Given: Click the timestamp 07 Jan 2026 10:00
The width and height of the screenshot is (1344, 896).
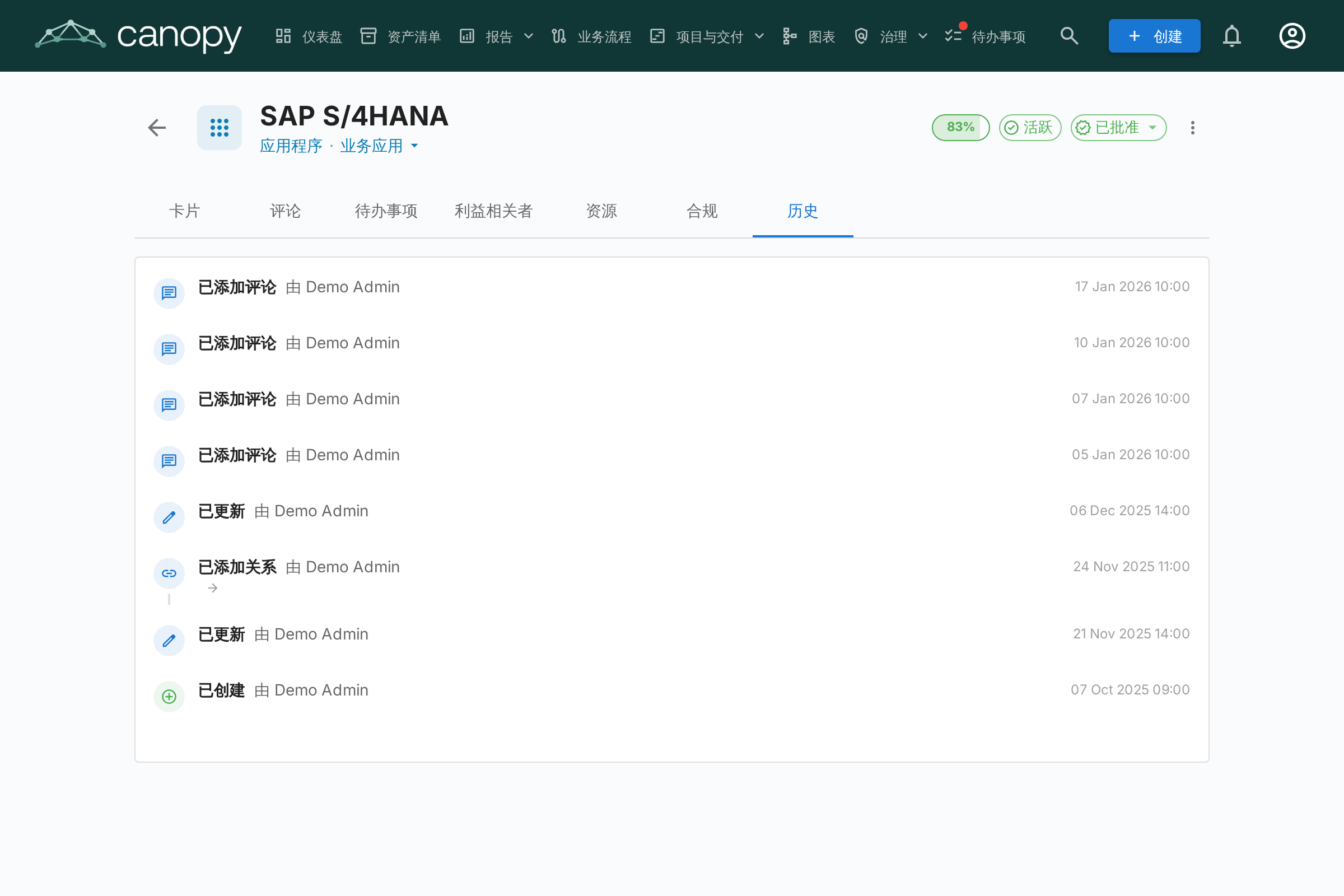Looking at the screenshot, I should [x=1131, y=398].
